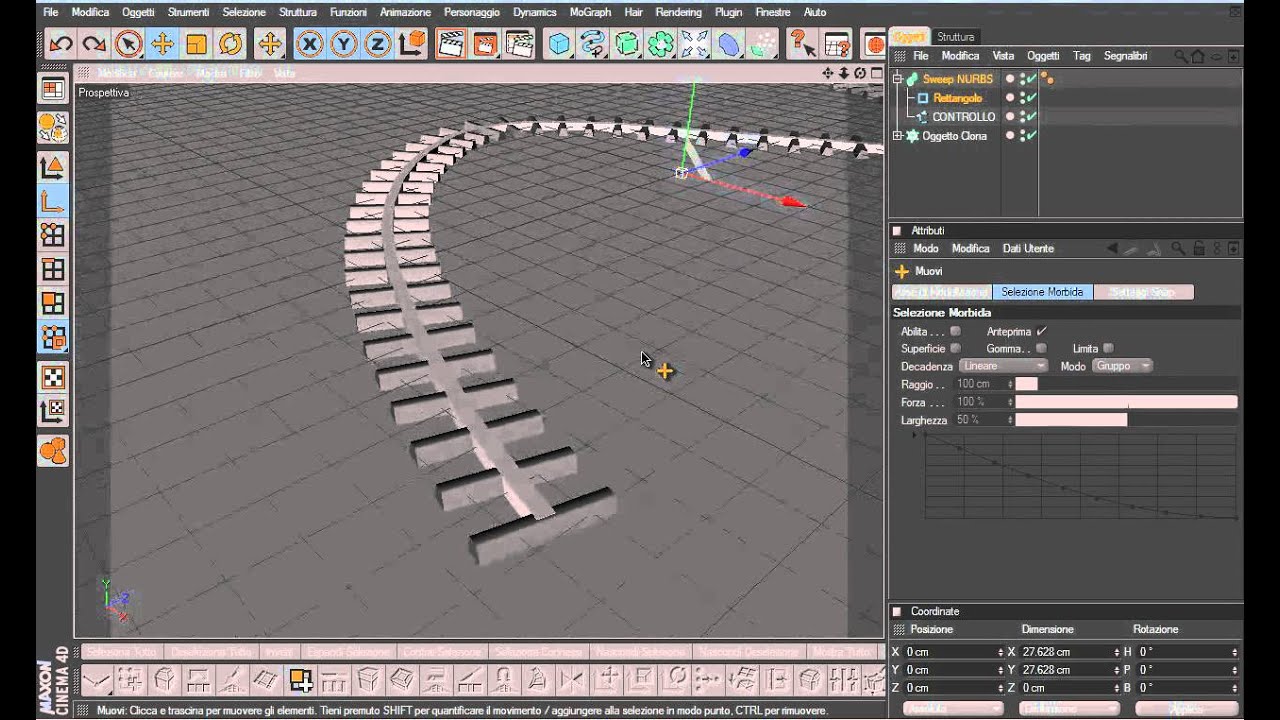Collapse the Sweep NURBS tree node

click(x=897, y=78)
